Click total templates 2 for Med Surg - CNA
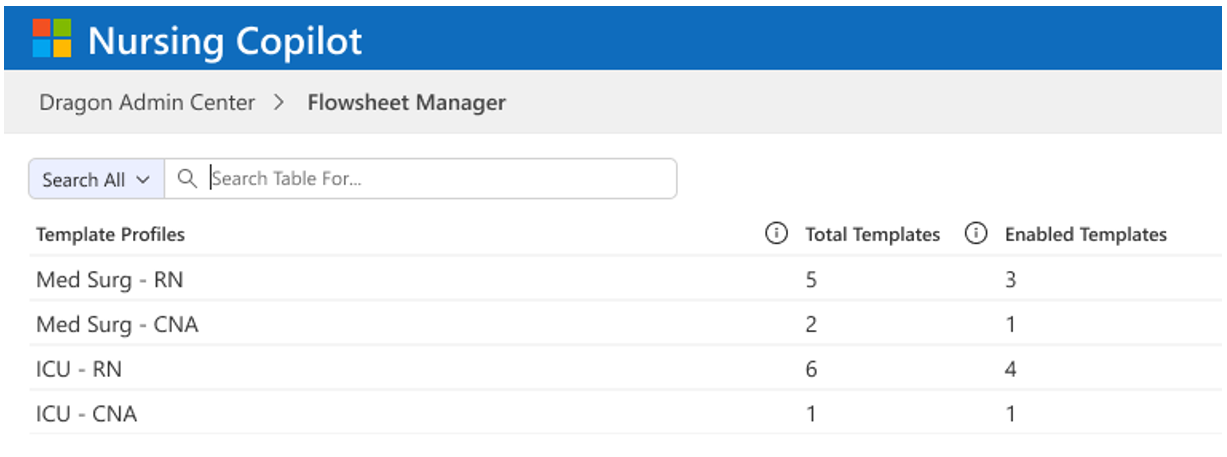Screen dimensions: 1227x457 coord(811,324)
